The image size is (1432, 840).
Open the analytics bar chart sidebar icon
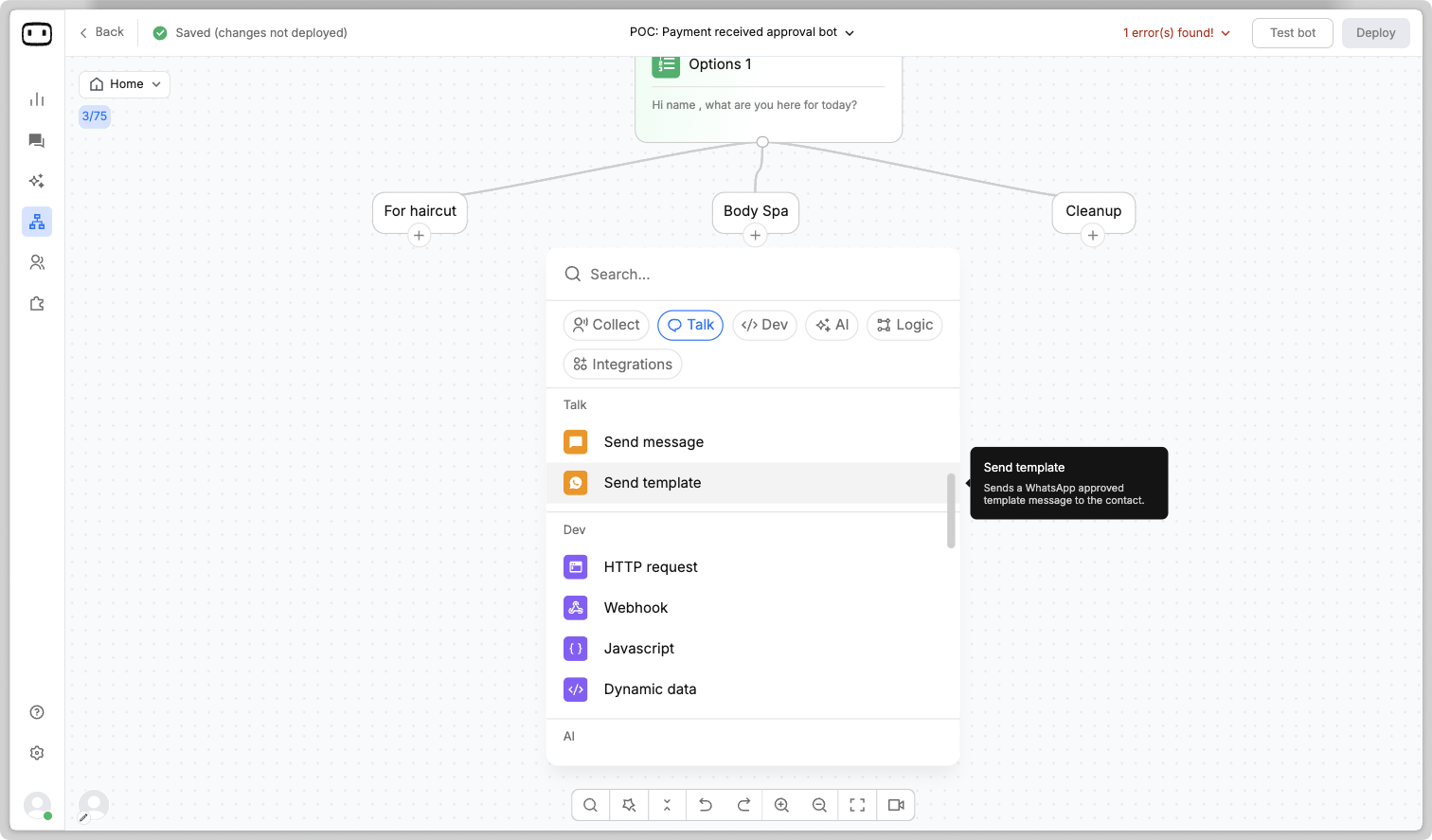coord(37,99)
